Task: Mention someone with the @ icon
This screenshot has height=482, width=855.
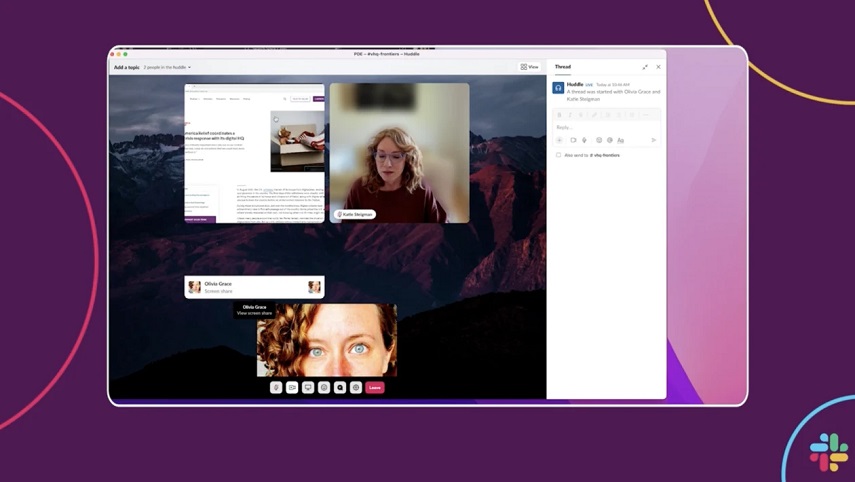Action: click(x=610, y=140)
